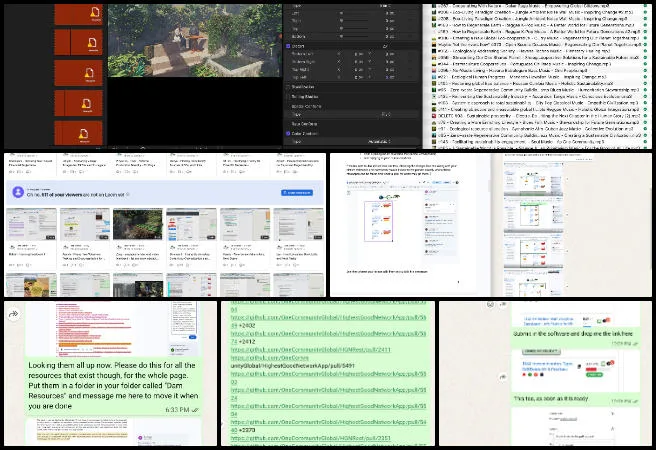Screen dimensions: 656x450
Task: Toggle the Color Conform checkbox
Action: click(288, 133)
